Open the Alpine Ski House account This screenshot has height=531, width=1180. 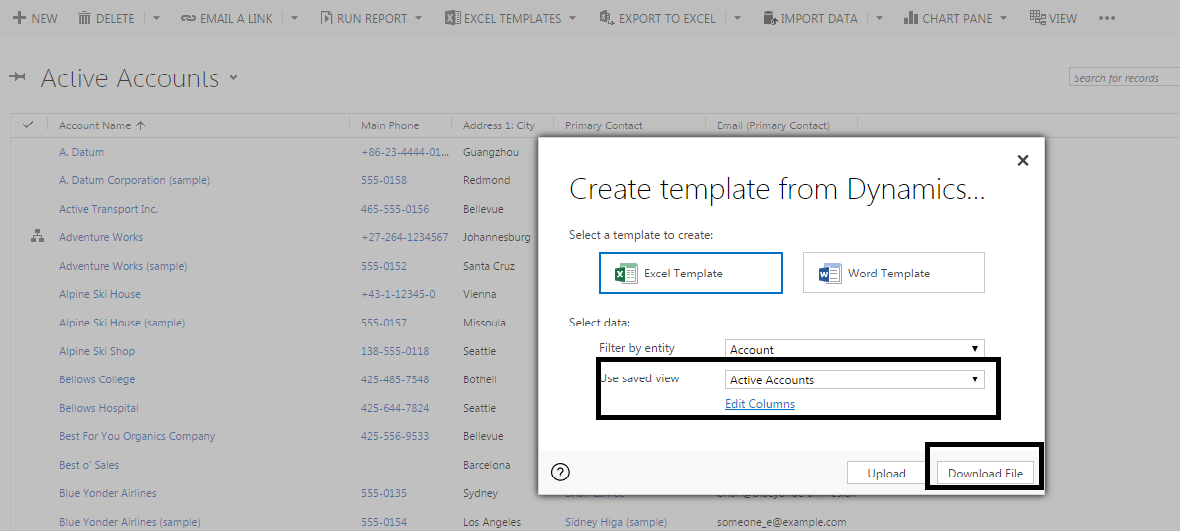click(99, 294)
